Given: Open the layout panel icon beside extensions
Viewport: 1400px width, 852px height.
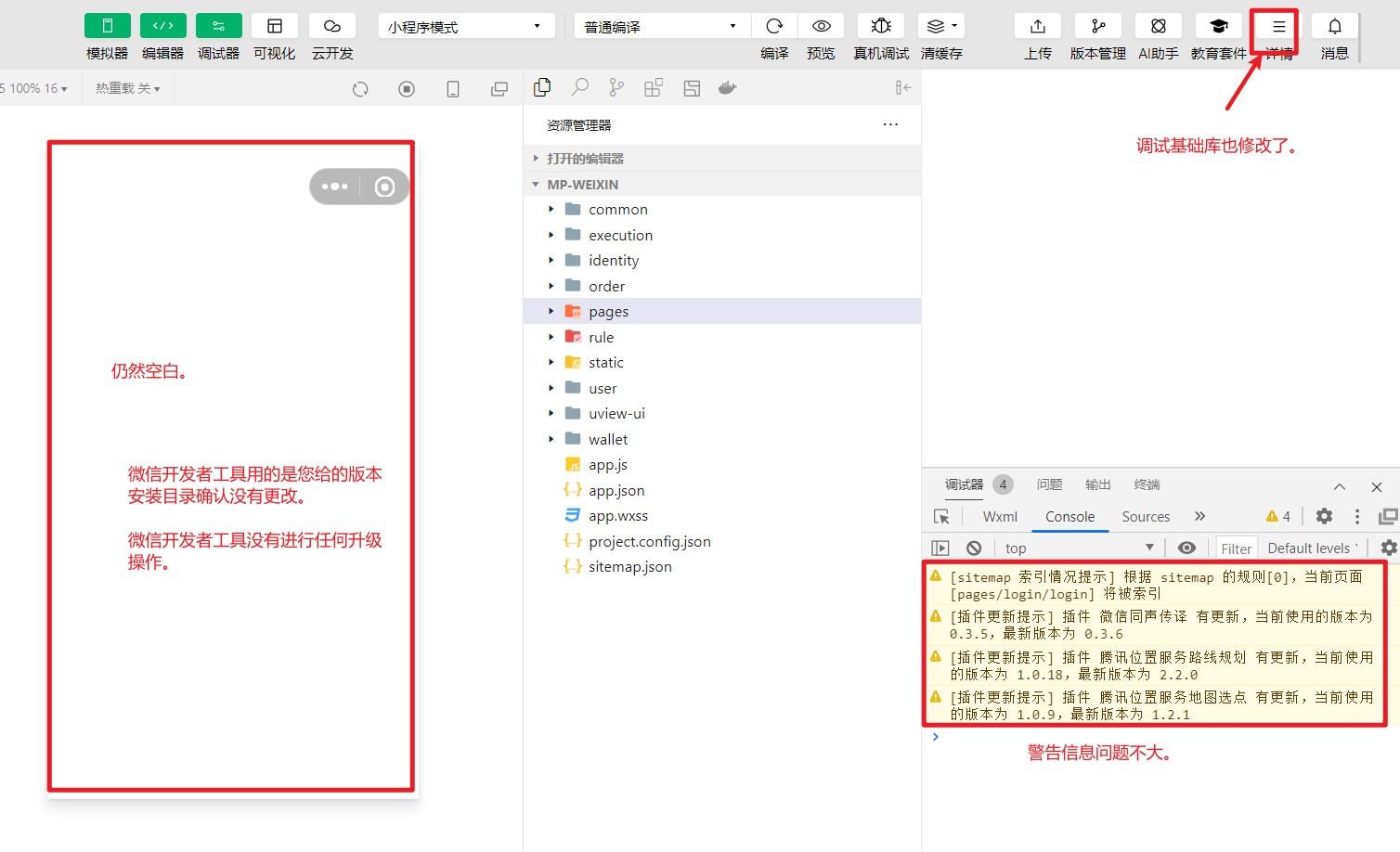Looking at the screenshot, I should [692, 88].
